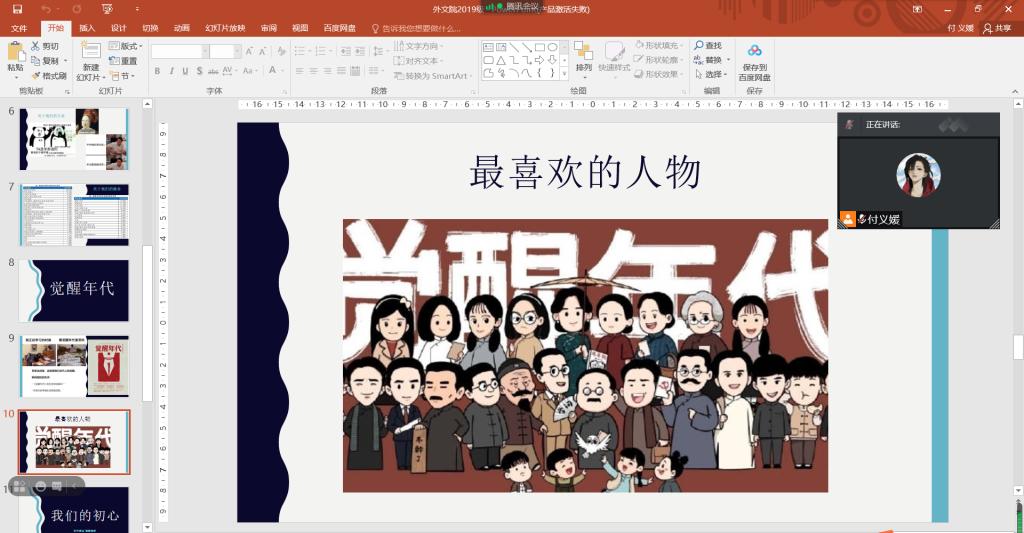Viewport: 1024px width, 533px height.
Task: Click the Format Painter (格式刷) brush
Action: [x=48, y=76]
